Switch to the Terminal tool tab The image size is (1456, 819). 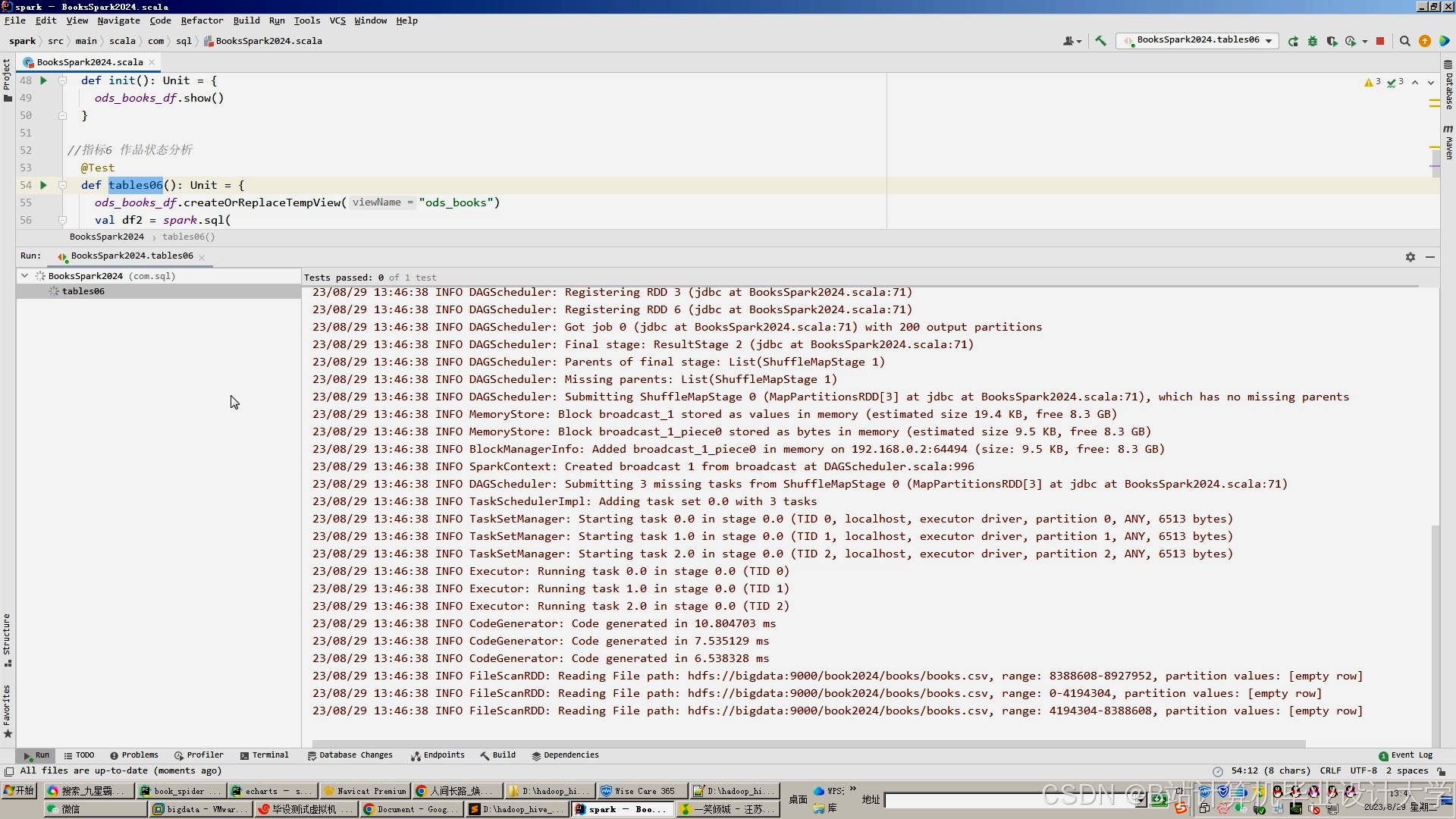(265, 755)
